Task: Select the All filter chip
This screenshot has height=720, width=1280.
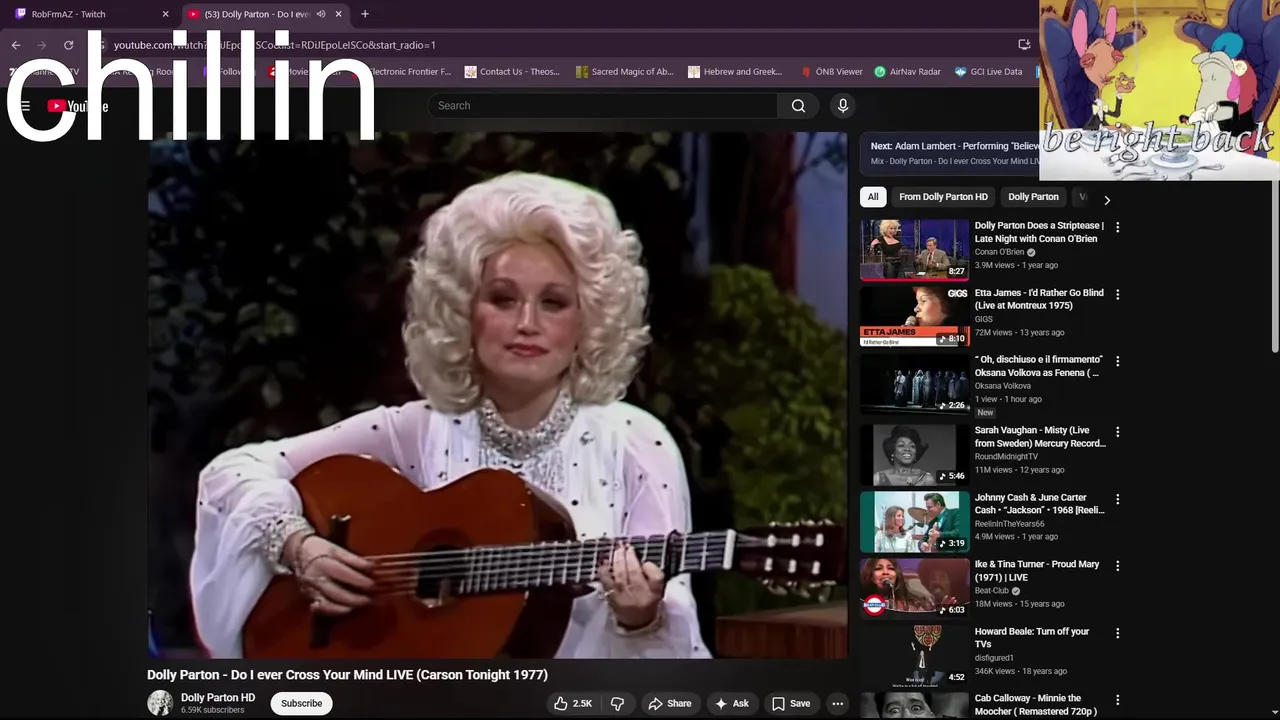Action: 873,197
